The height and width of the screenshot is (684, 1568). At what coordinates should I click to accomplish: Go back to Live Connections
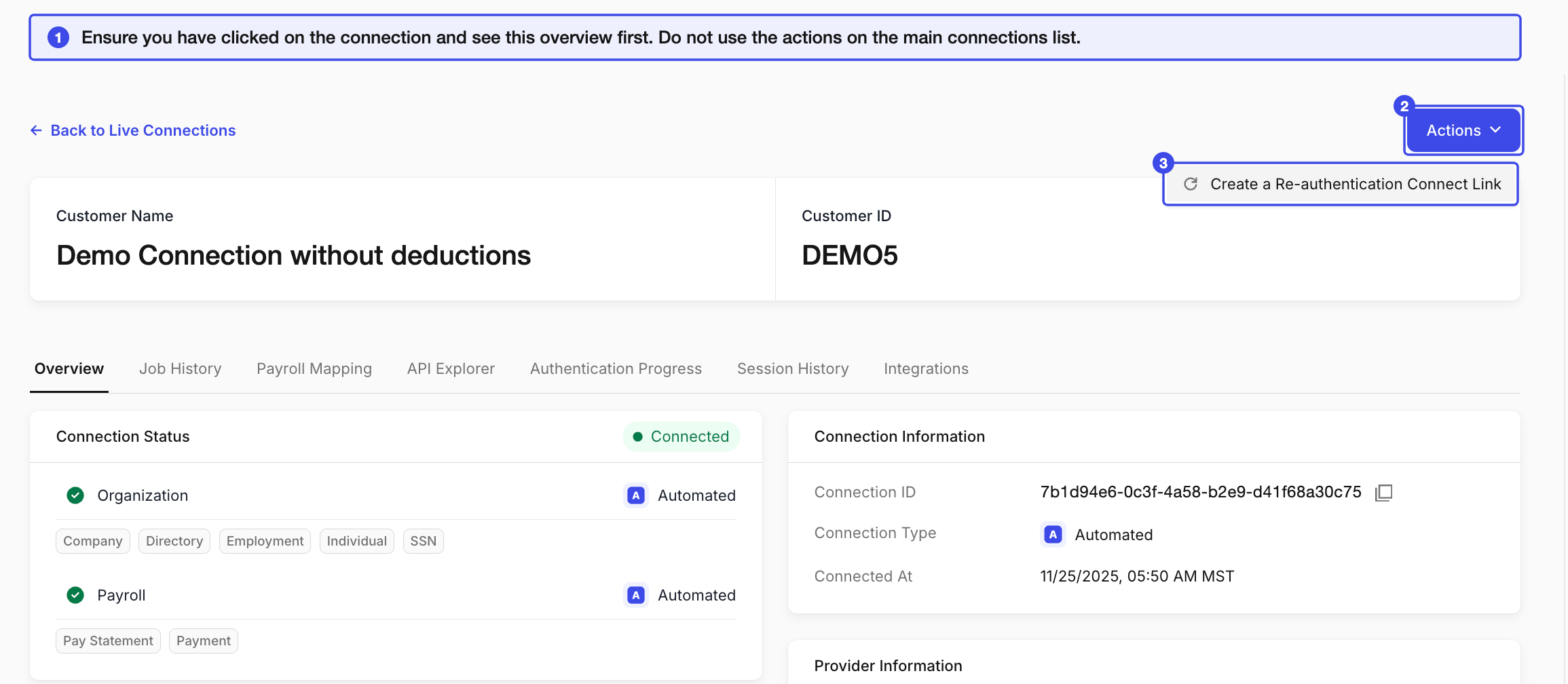[133, 130]
